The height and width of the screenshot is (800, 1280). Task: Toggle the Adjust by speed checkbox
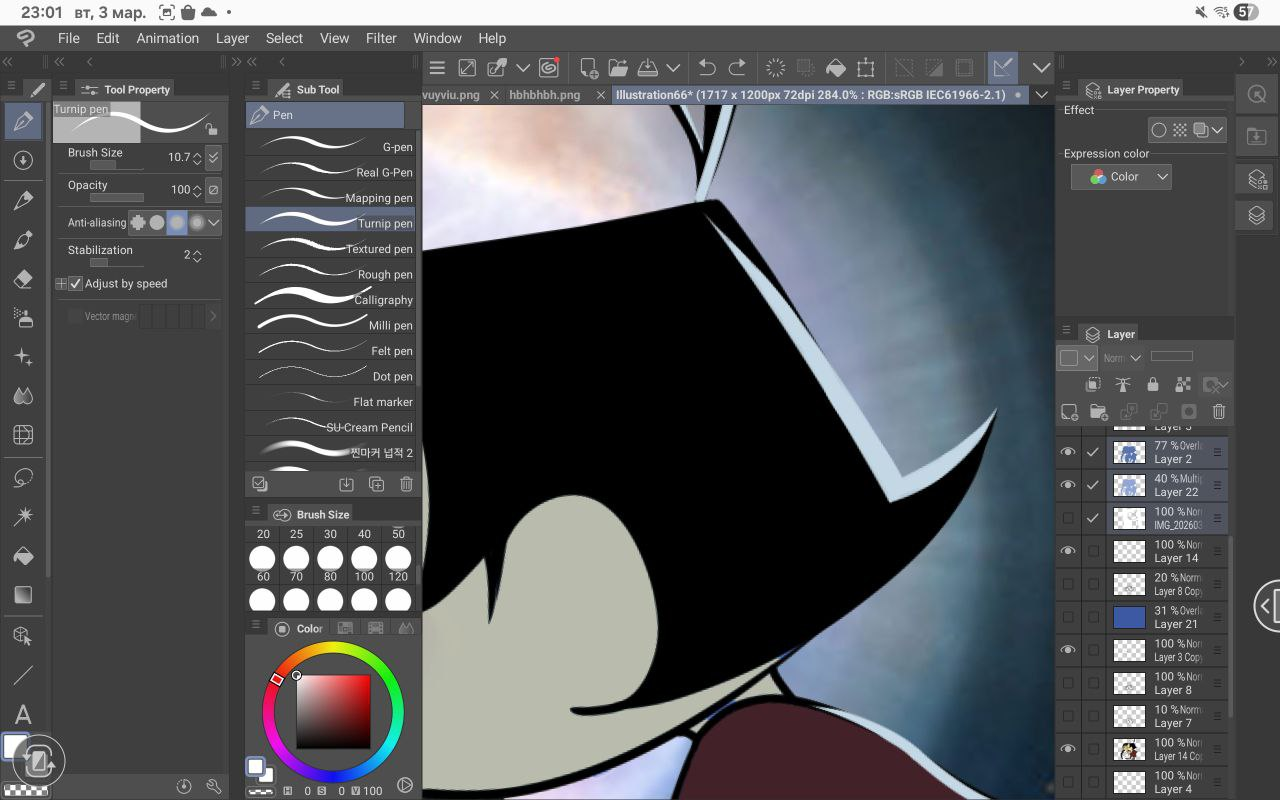76,284
